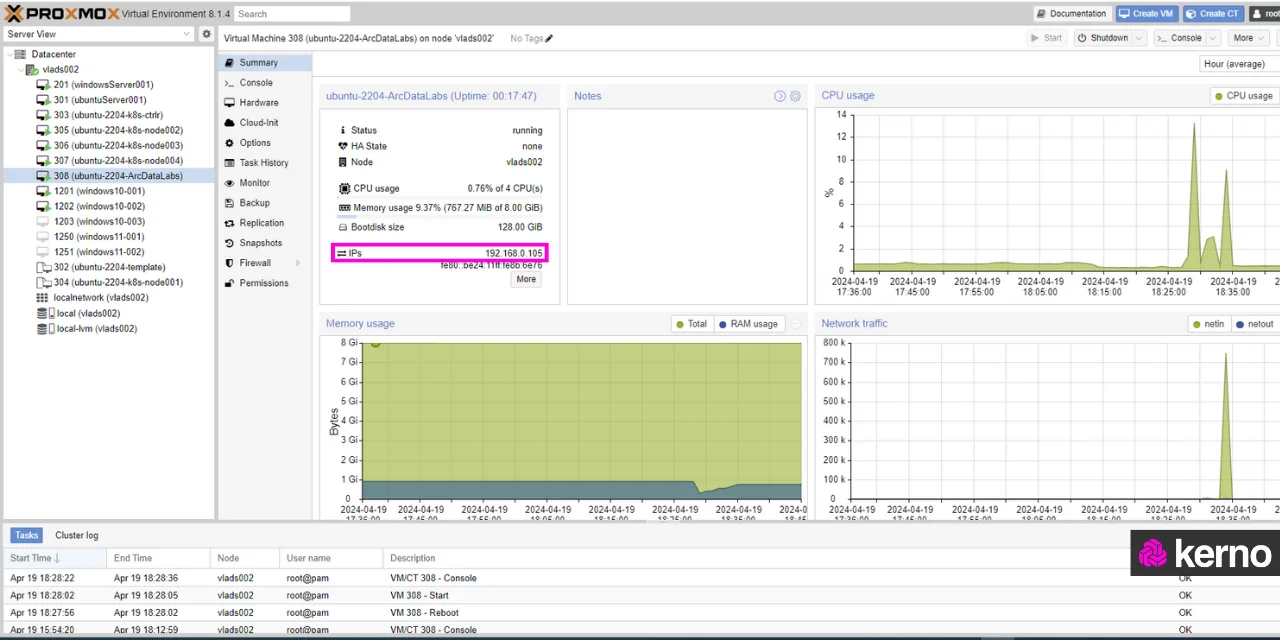Click the Replication arrows icon
1280x640 pixels.
coord(230,223)
